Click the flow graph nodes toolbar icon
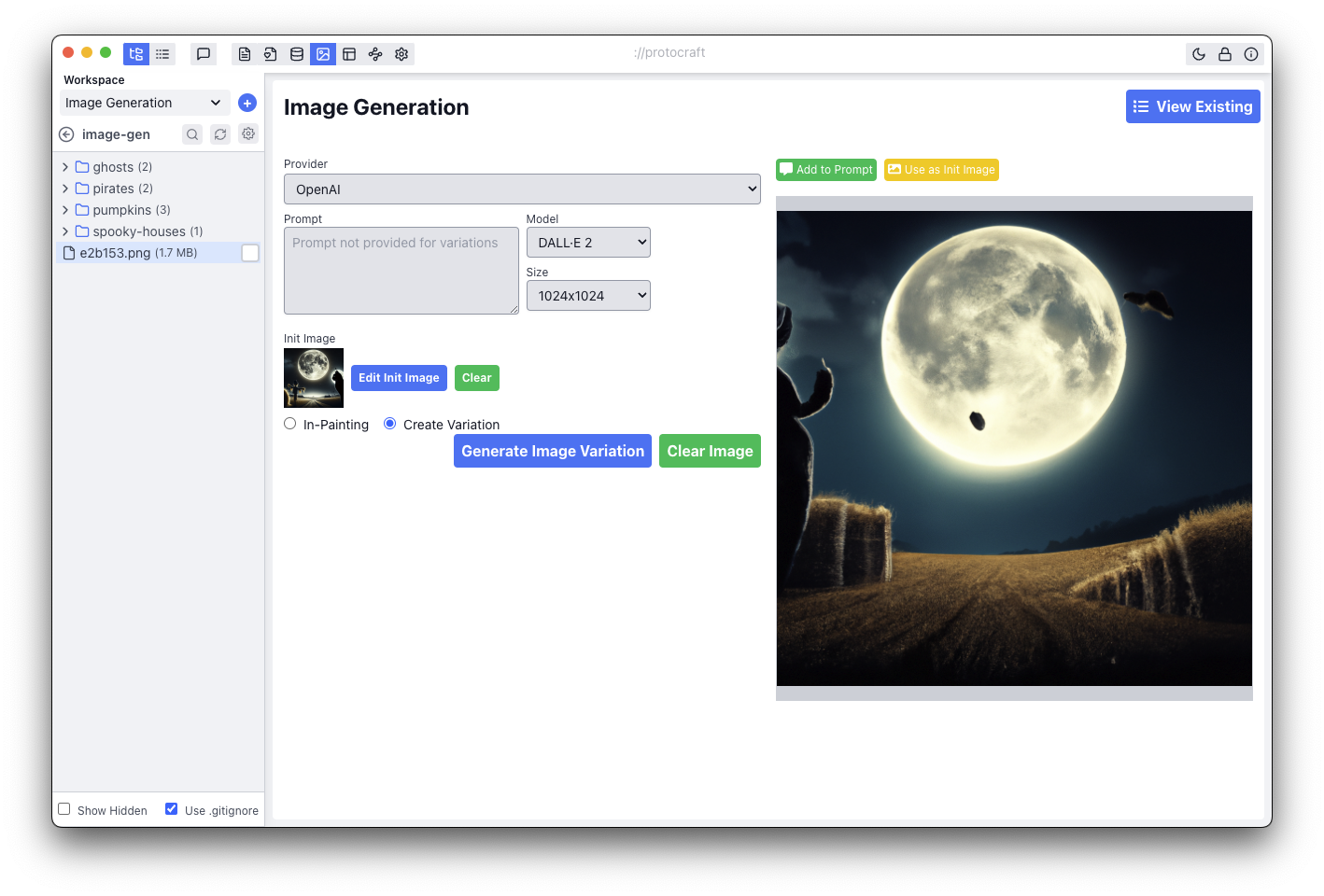 [x=375, y=54]
